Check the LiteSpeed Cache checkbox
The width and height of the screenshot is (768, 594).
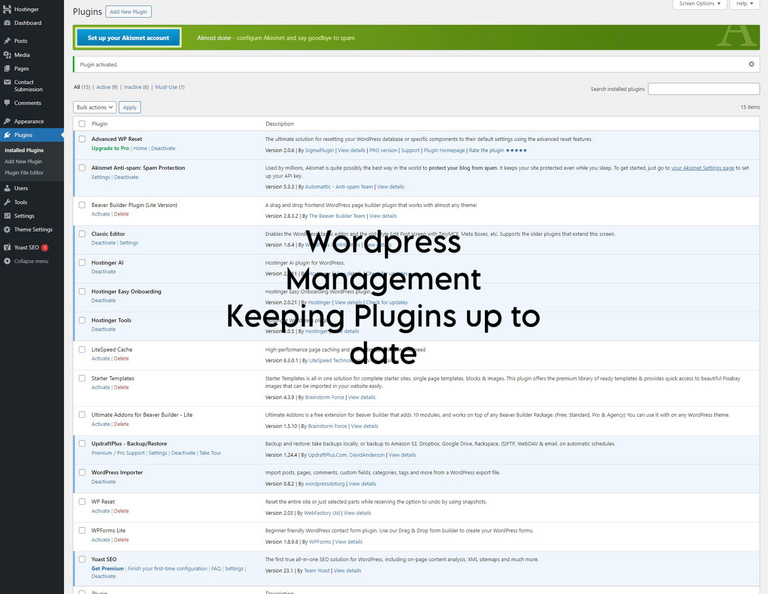[82, 350]
